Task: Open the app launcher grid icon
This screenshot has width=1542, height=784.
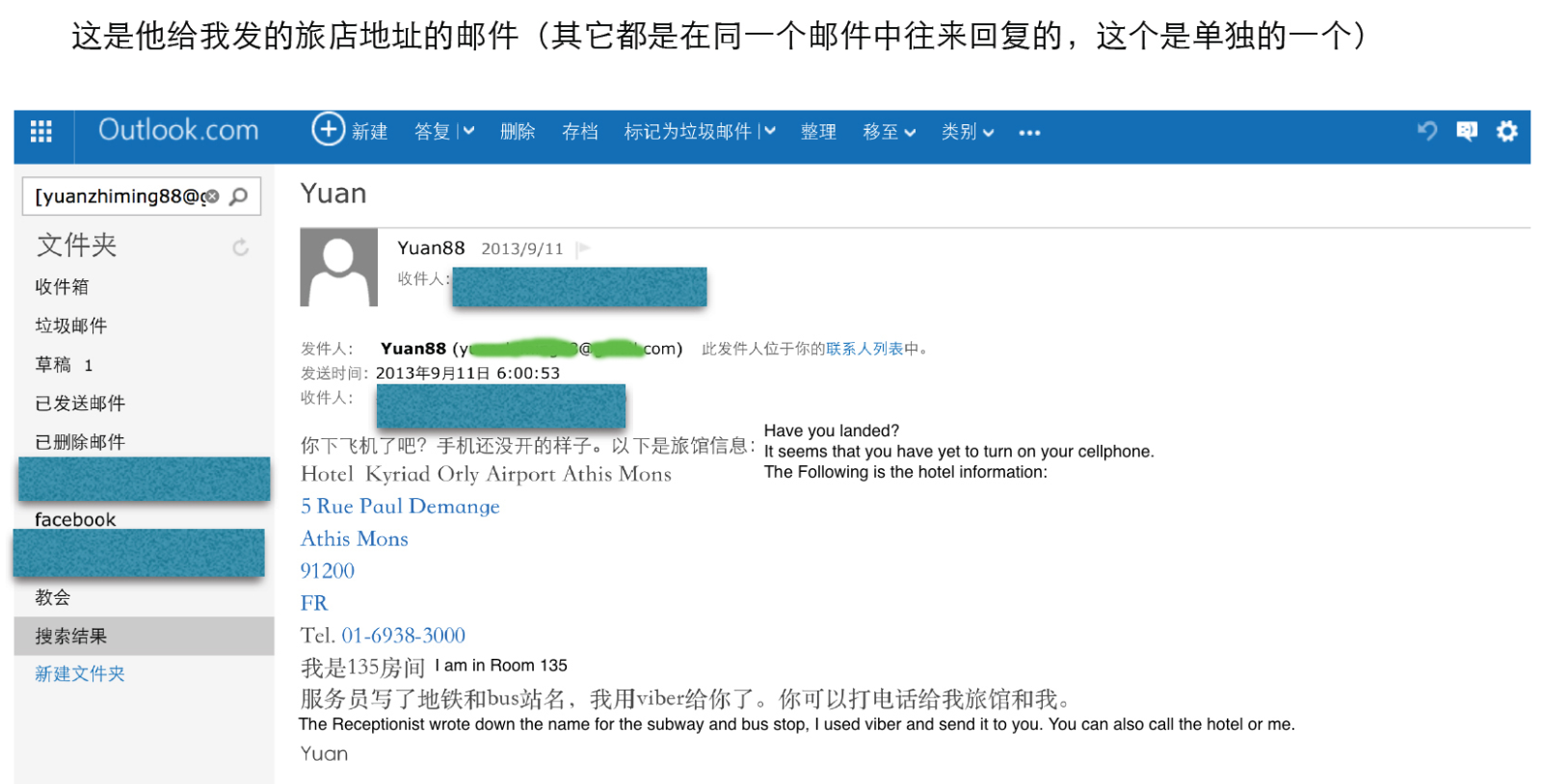Action: (41, 132)
